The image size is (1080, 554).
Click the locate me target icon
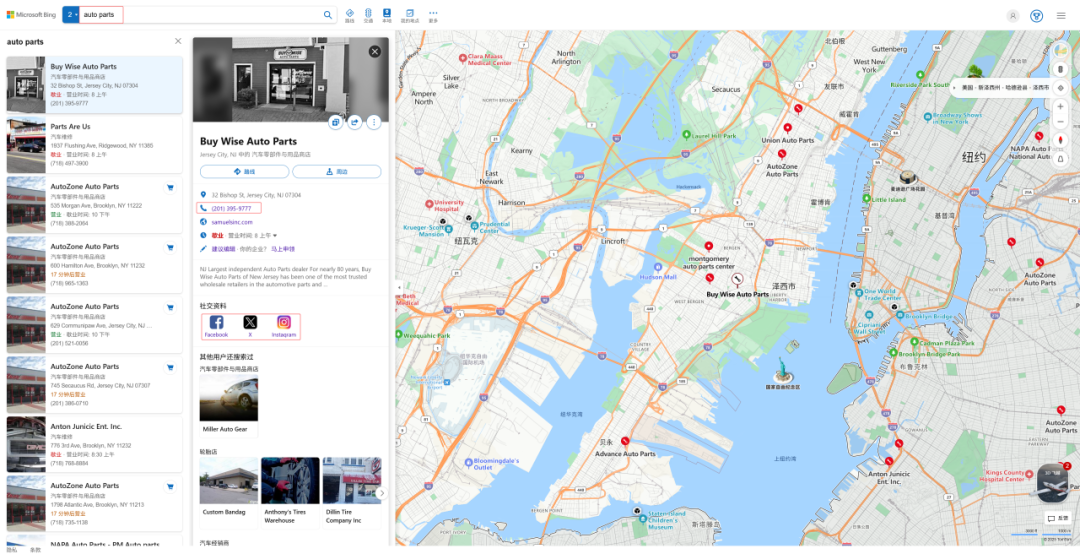tap(1061, 87)
